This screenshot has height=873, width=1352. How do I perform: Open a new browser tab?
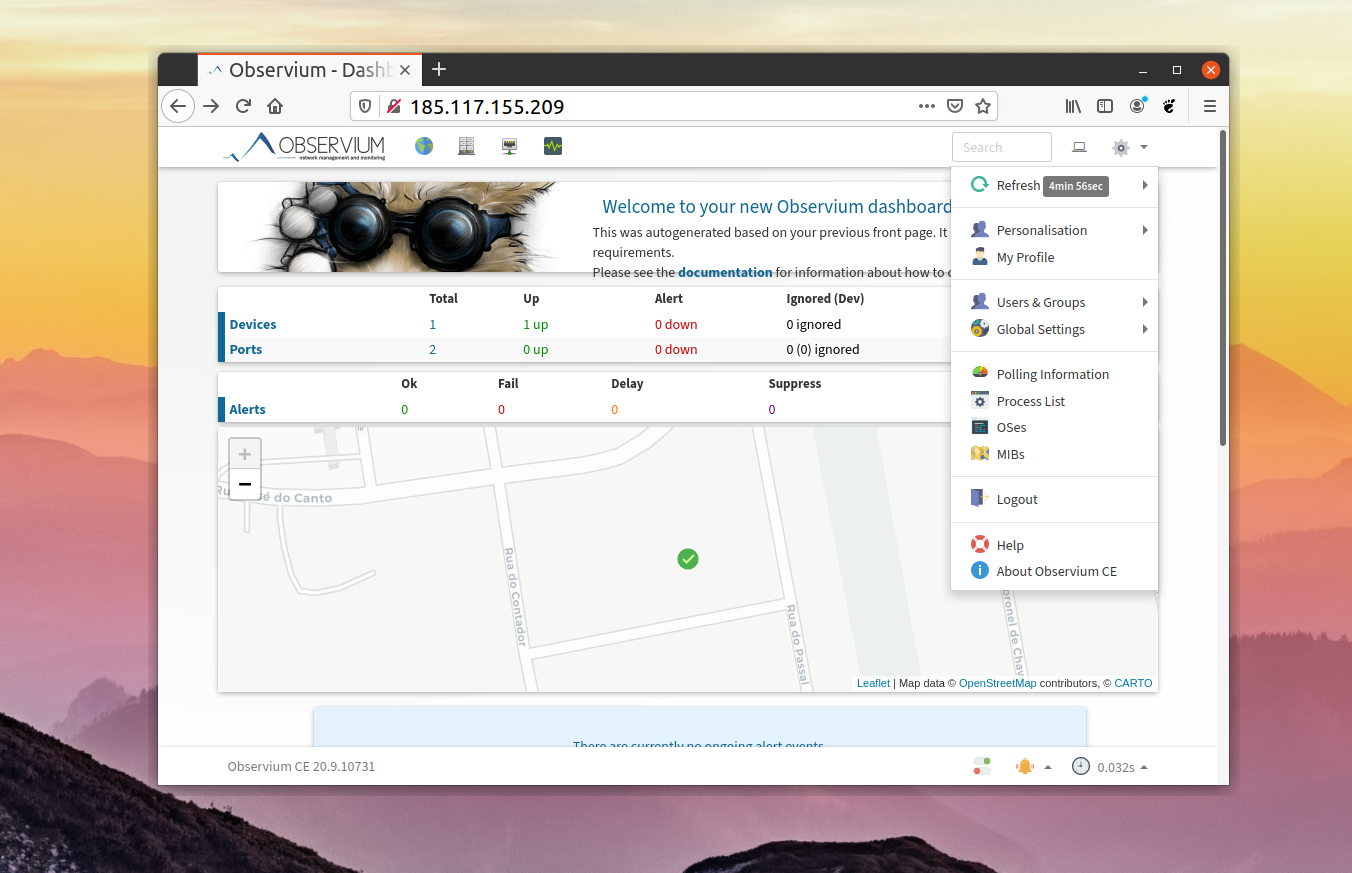coord(439,70)
